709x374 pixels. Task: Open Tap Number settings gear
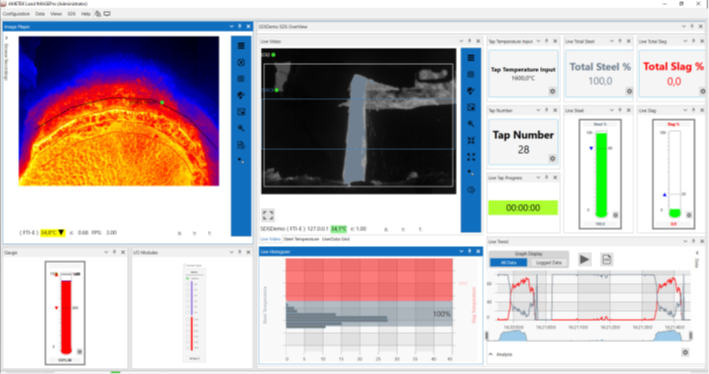552,159
